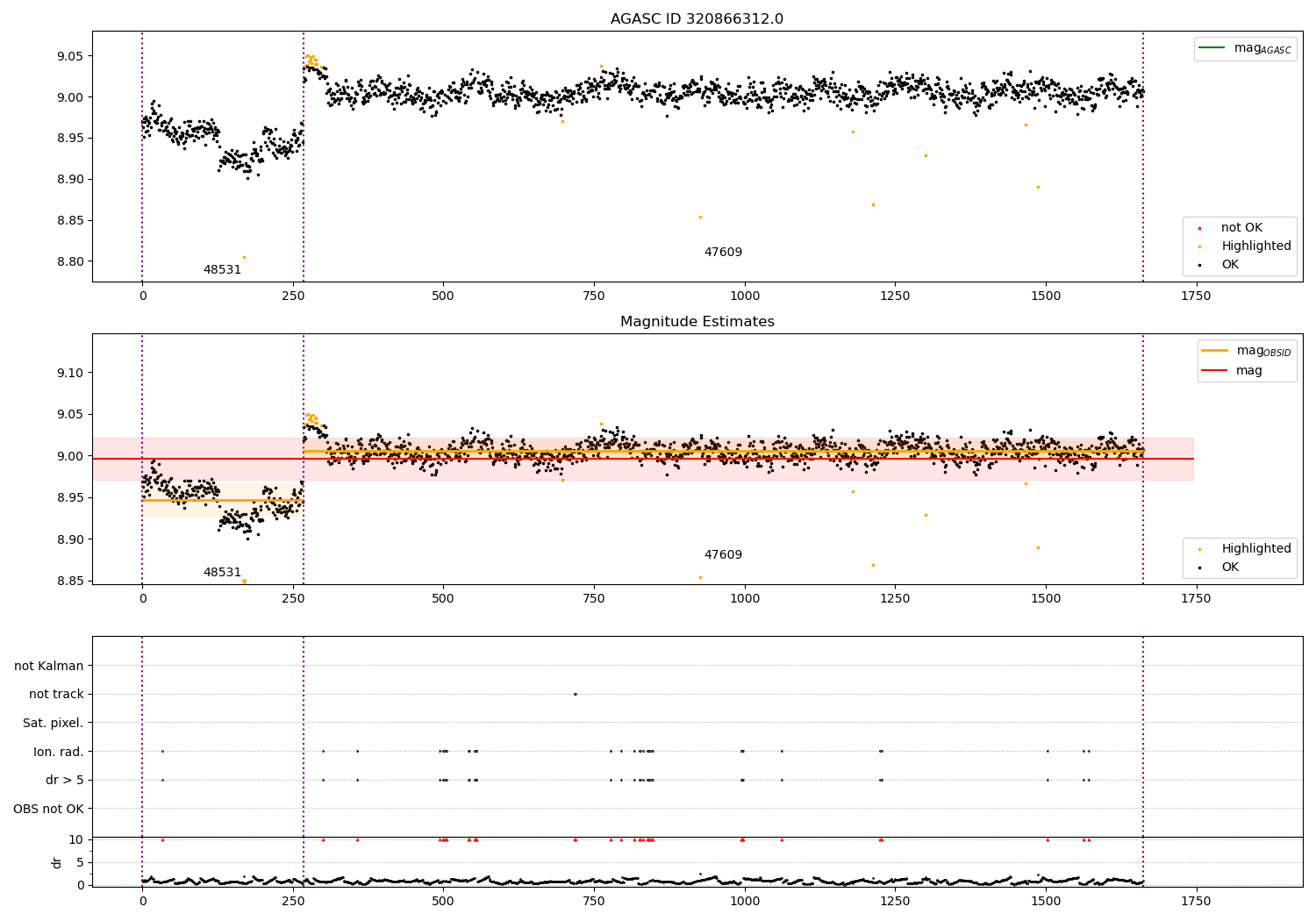Click the "9.10" y-axis tick label
1316x921 pixels.
69,373
